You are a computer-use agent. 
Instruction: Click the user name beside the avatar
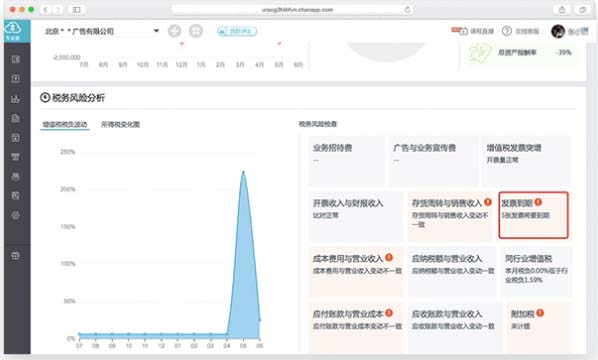[x=578, y=32]
